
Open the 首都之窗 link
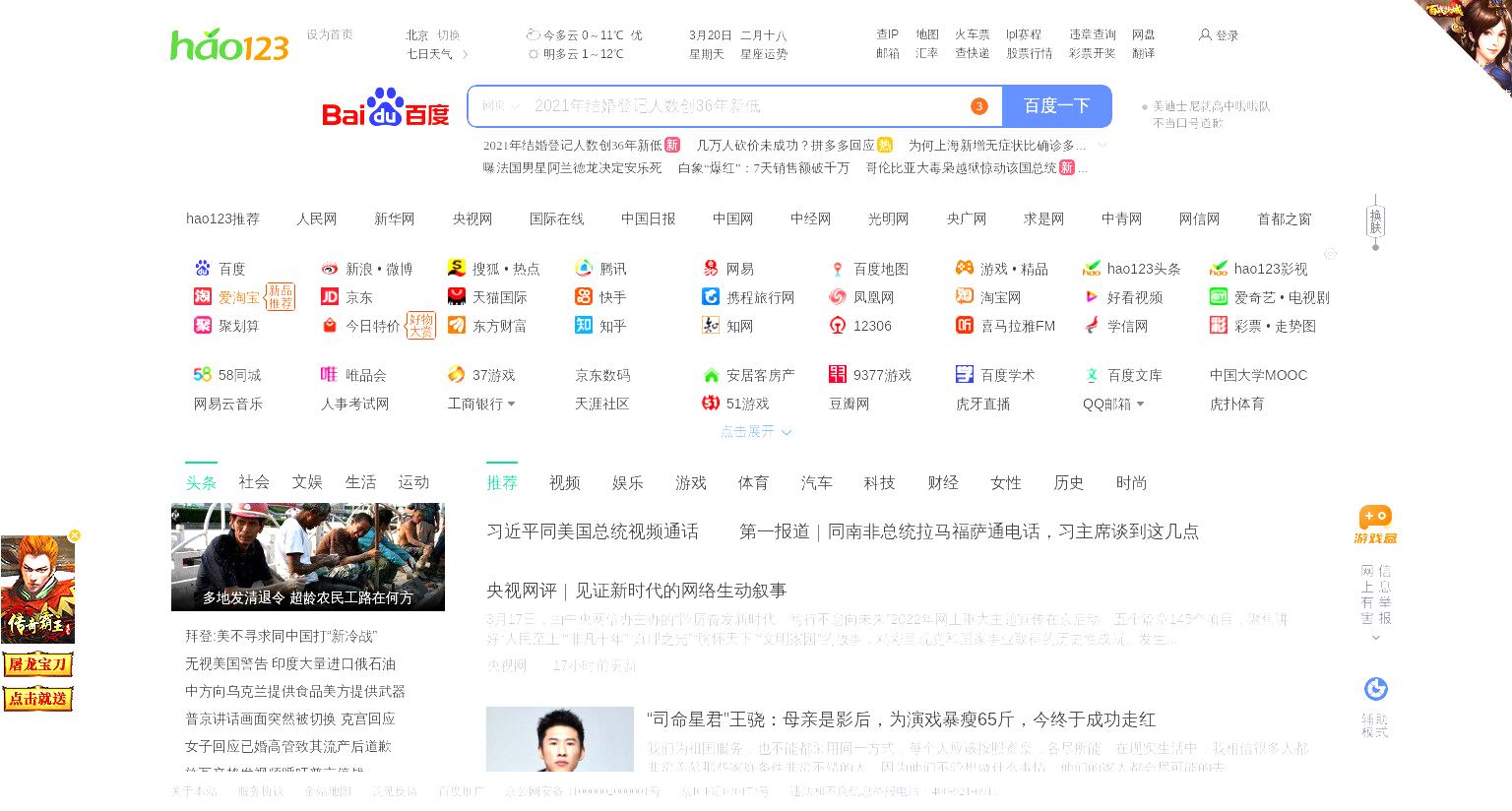click(x=1285, y=218)
